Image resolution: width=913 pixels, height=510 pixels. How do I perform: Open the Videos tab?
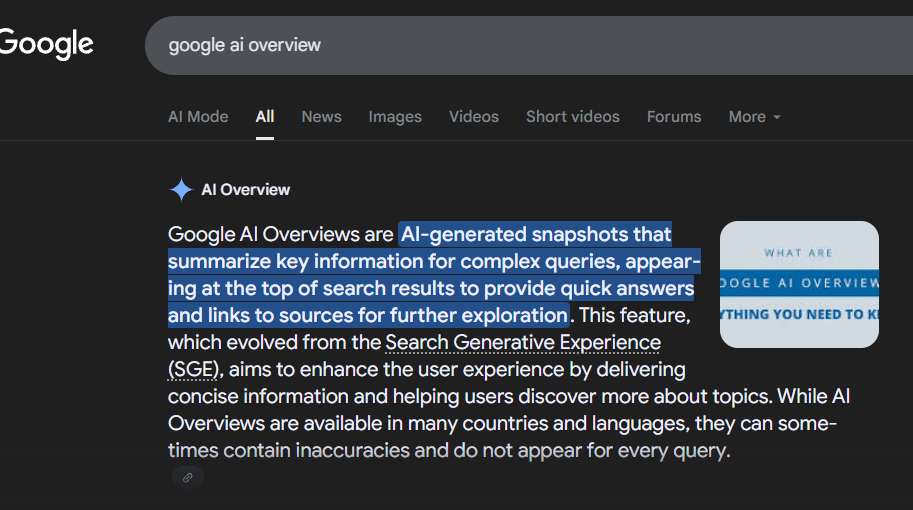[x=474, y=117]
